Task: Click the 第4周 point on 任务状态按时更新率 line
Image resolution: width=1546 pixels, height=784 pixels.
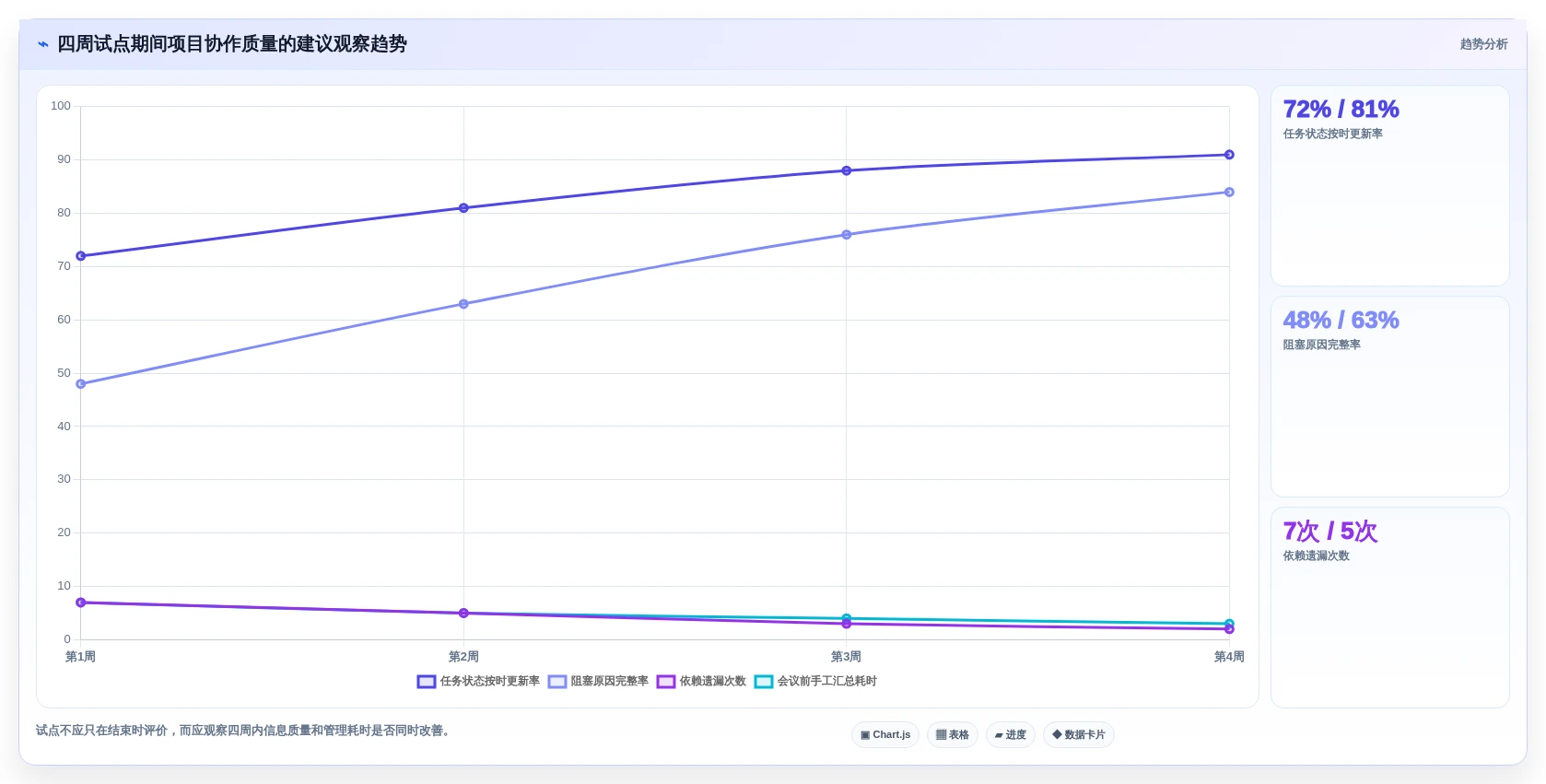Action: pos(1229,155)
